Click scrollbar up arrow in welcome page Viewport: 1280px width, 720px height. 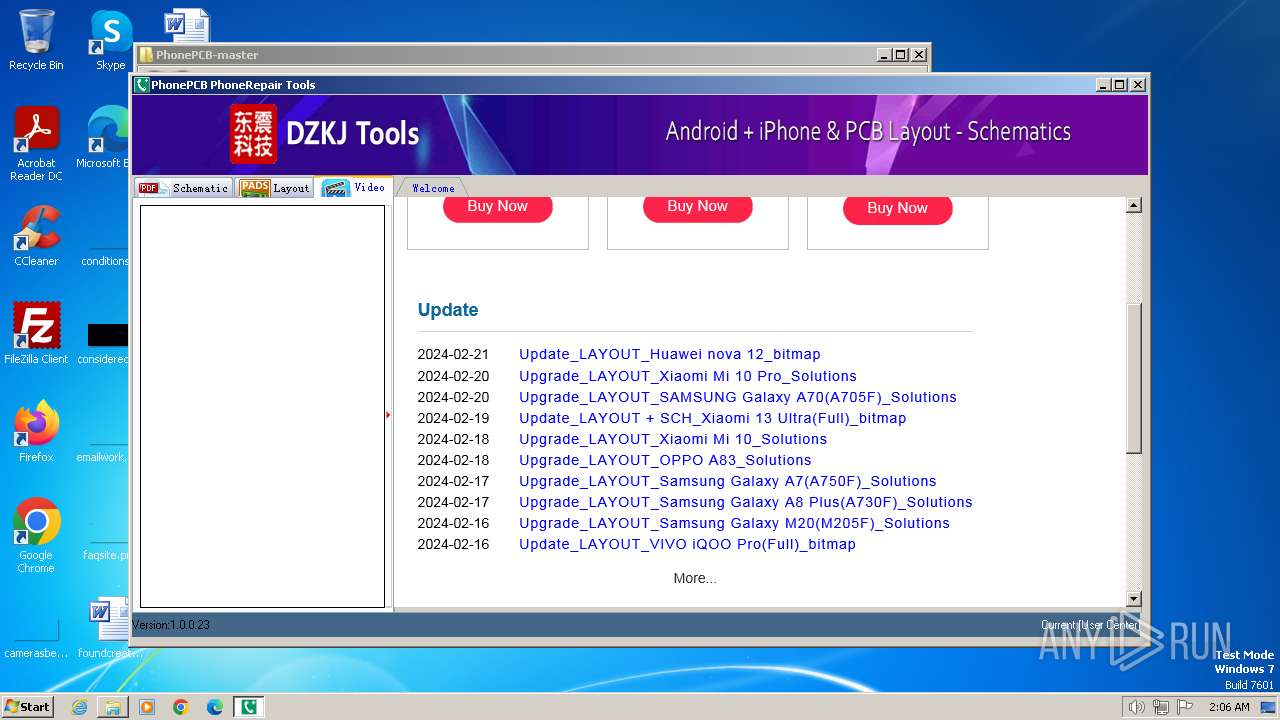[1134, 205]
